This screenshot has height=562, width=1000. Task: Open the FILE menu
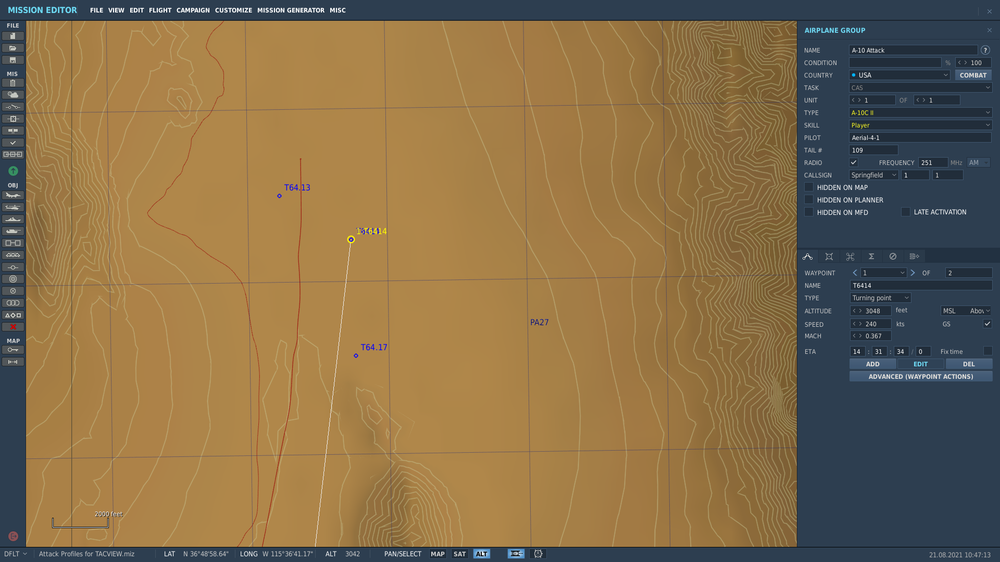[96, 10]
